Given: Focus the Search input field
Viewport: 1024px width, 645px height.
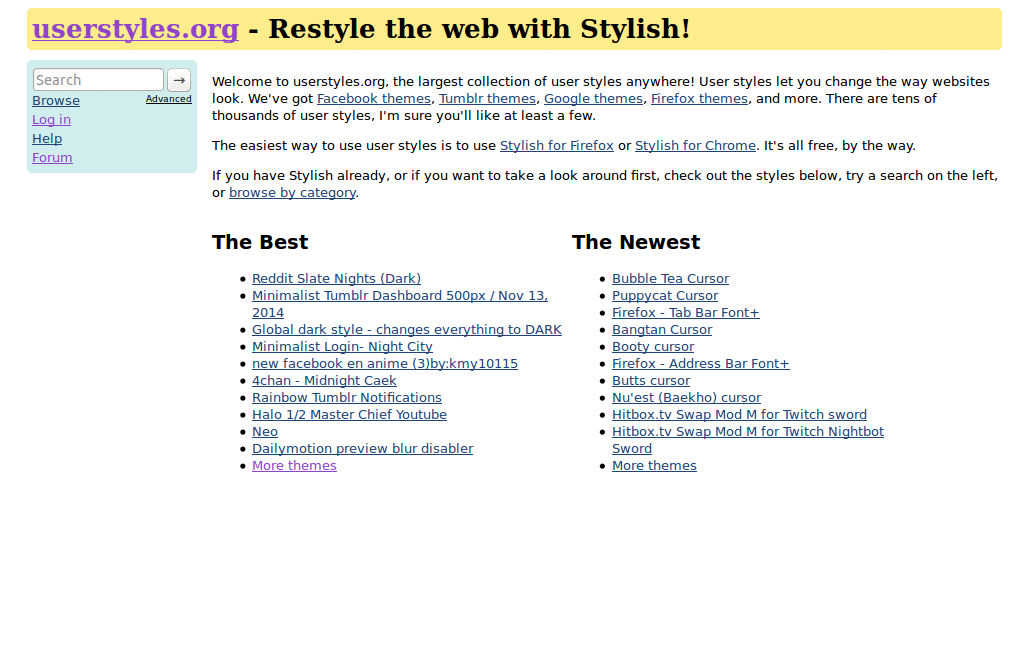Looking at the screenshot, I should [x=98, y=80].
